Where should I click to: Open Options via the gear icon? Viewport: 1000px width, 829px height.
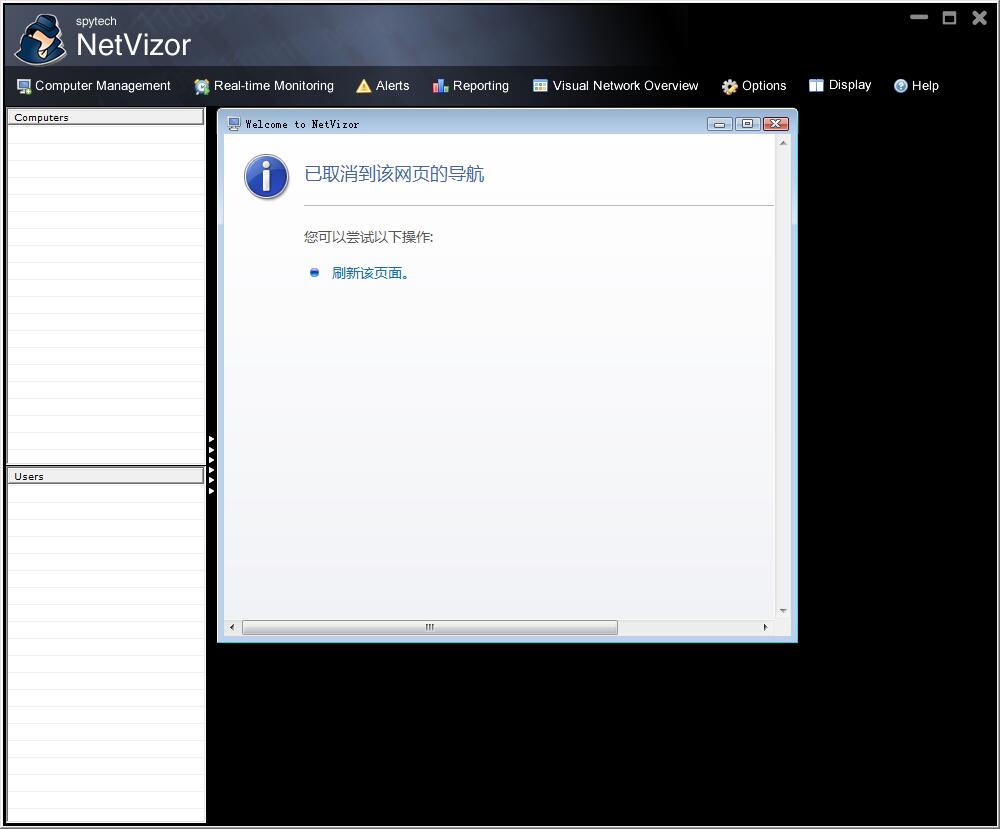pyautogui.click(x=729, y=86)
